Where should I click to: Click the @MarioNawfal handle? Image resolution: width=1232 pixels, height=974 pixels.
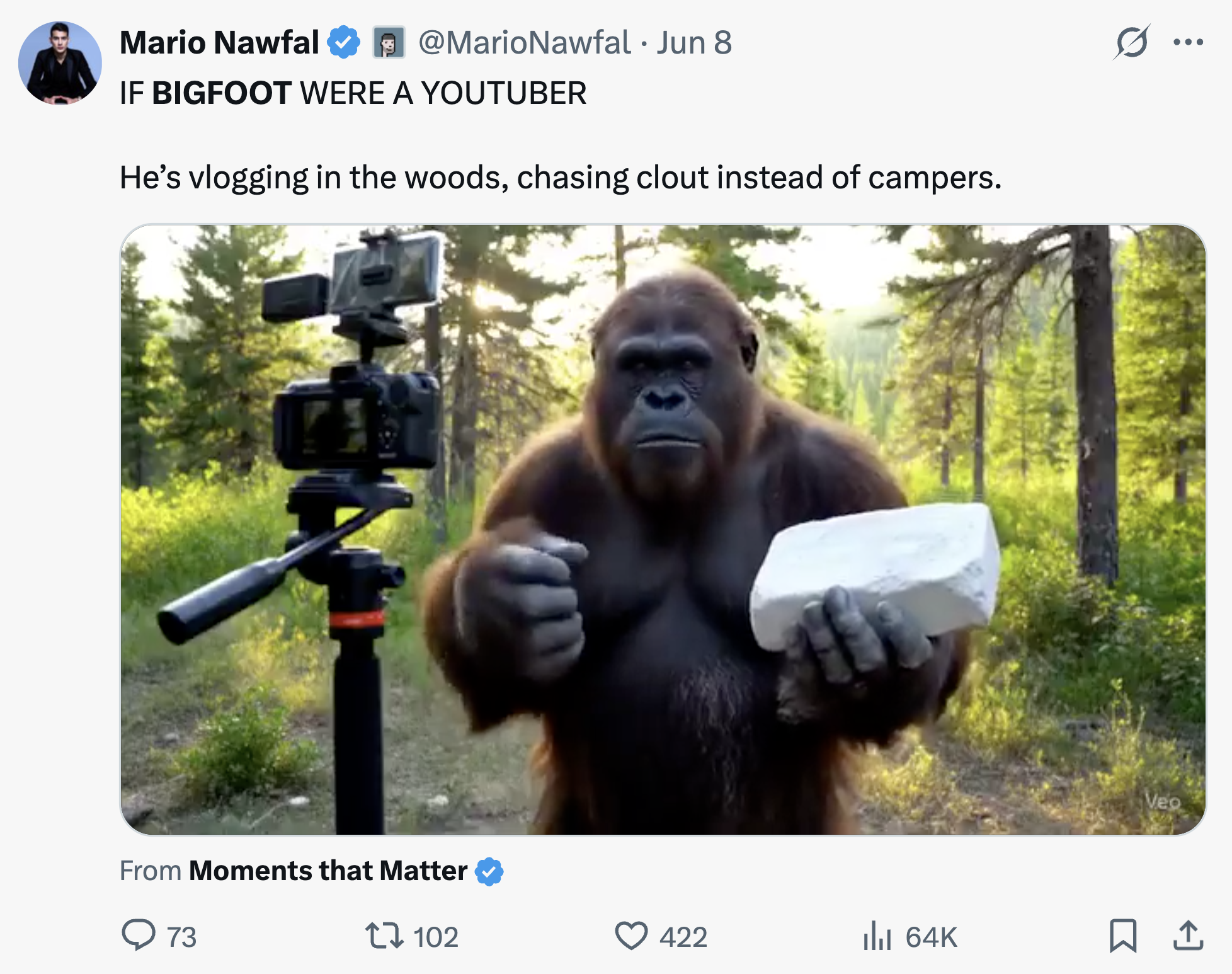click(x=523, y=43)
